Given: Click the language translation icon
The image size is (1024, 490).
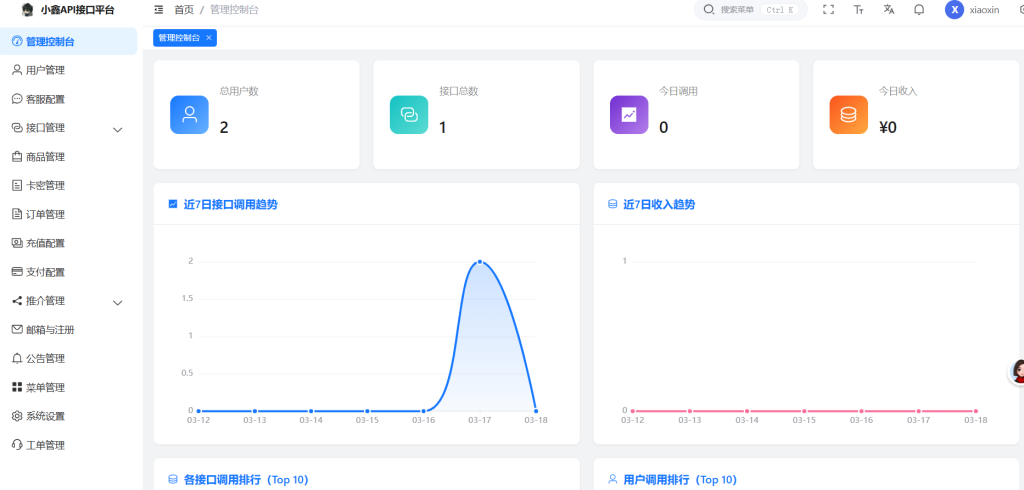Looking at the screenshot, I should click(x=888, y=9).
